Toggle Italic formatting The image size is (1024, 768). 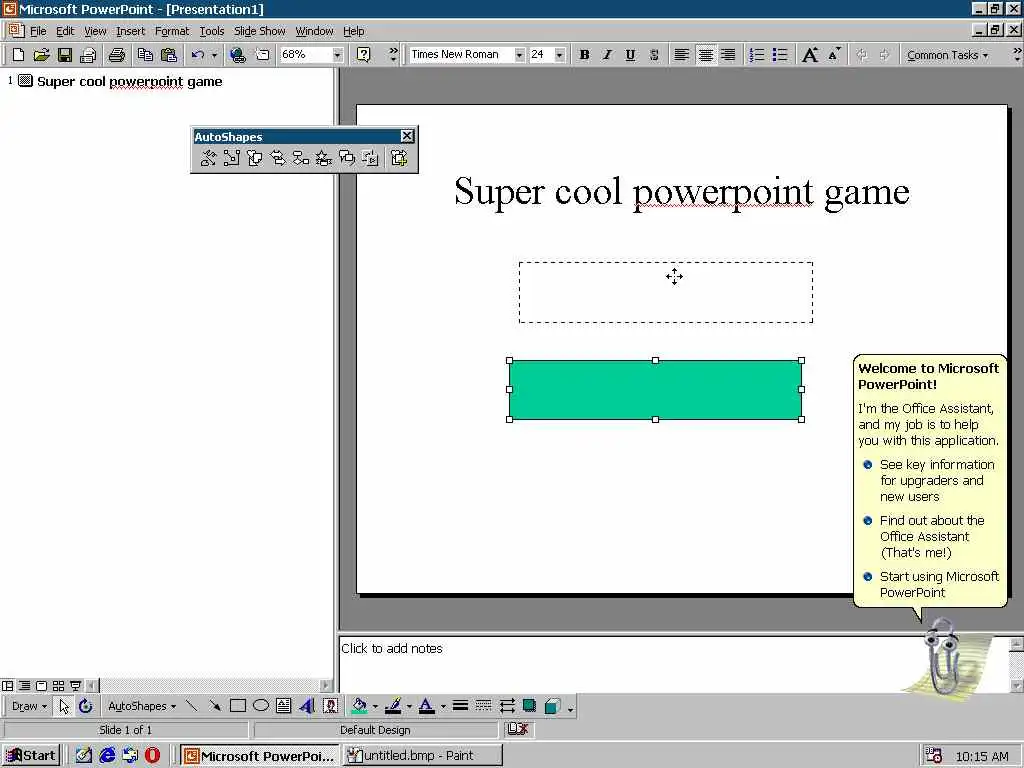click(x=607, y=55)
